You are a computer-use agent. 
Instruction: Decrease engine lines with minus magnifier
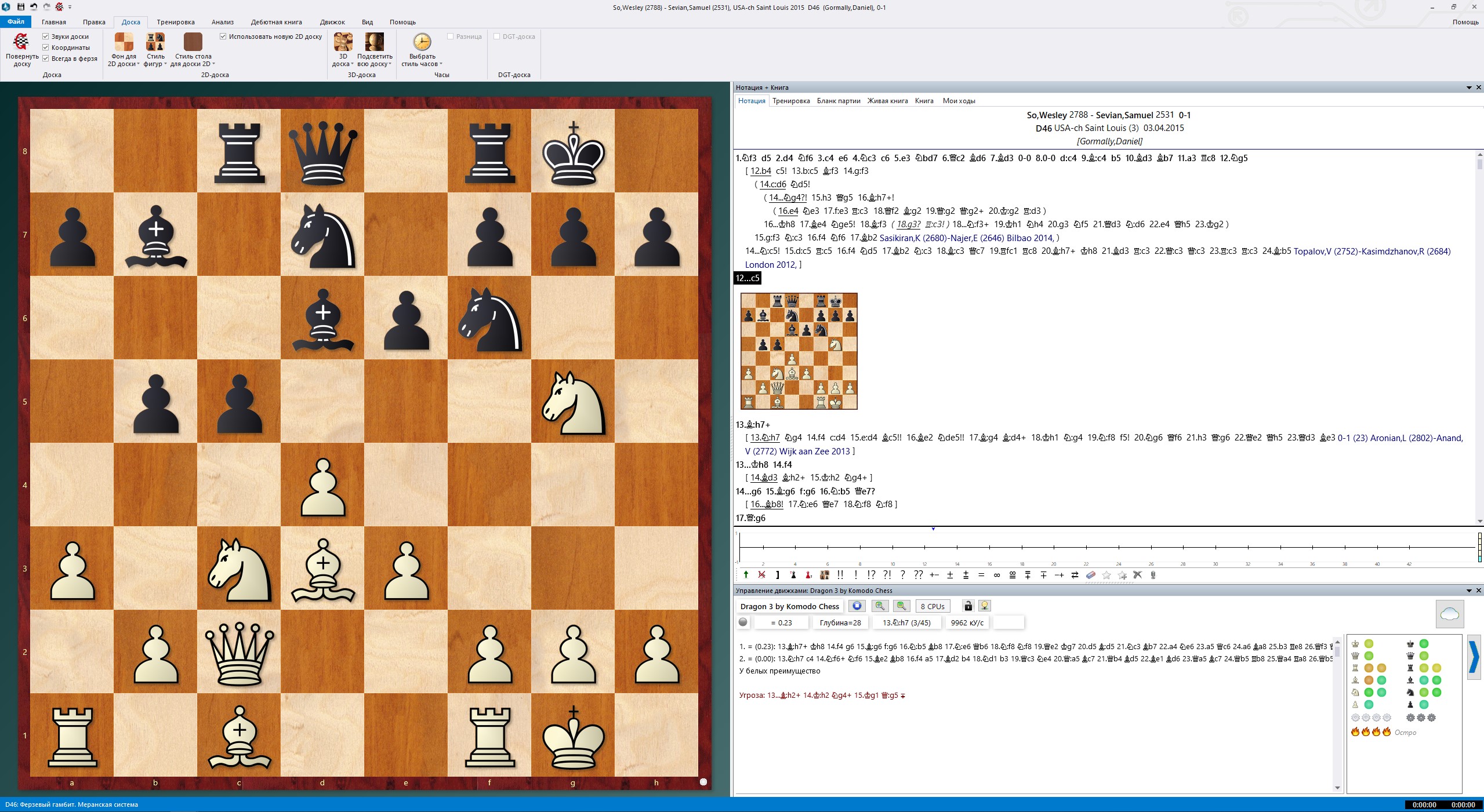tap(901, 606)
